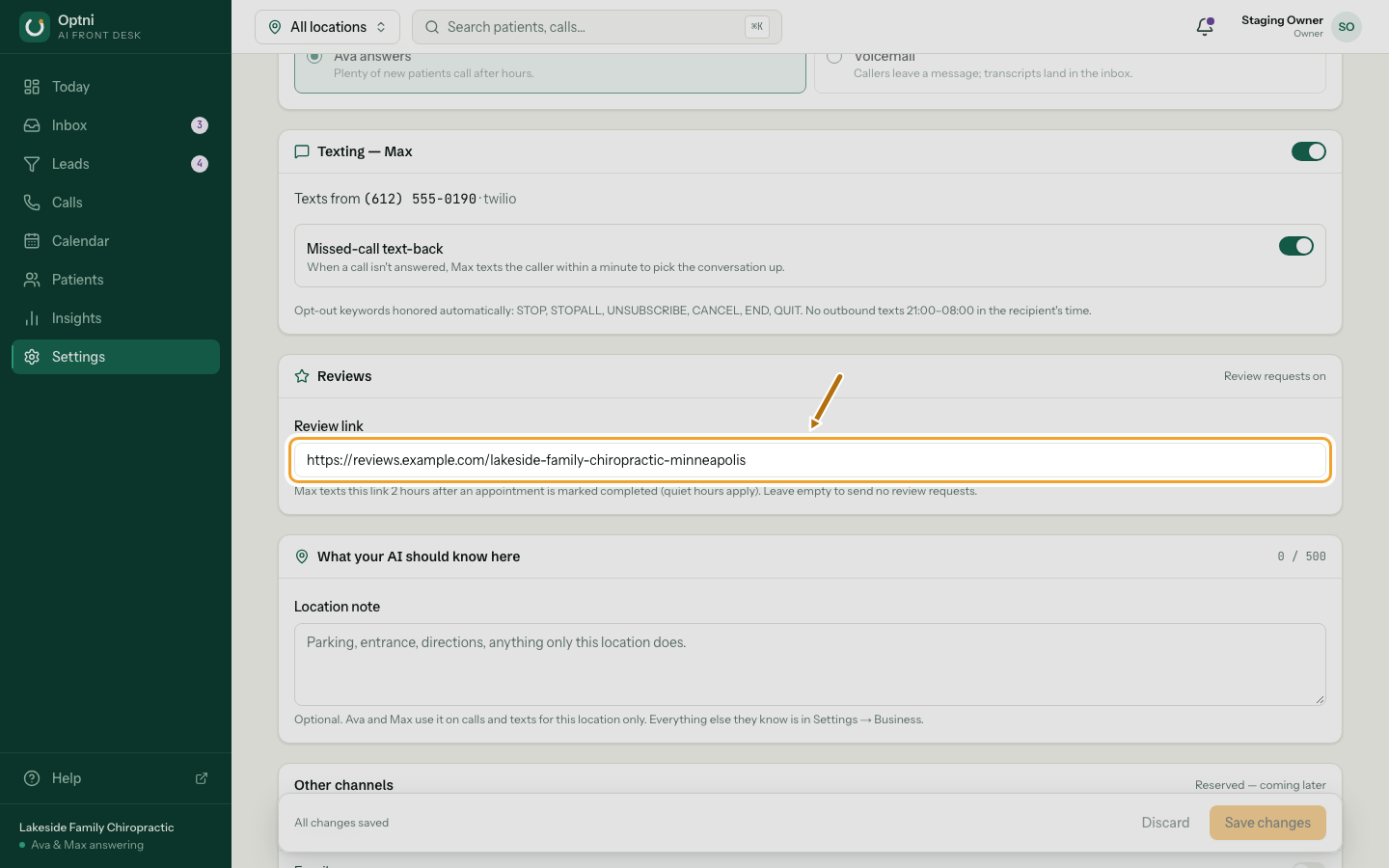This screenshot has height=868, width=1389.
Task: Click the Inbox unread count badge
Action: tap(200, 125)
